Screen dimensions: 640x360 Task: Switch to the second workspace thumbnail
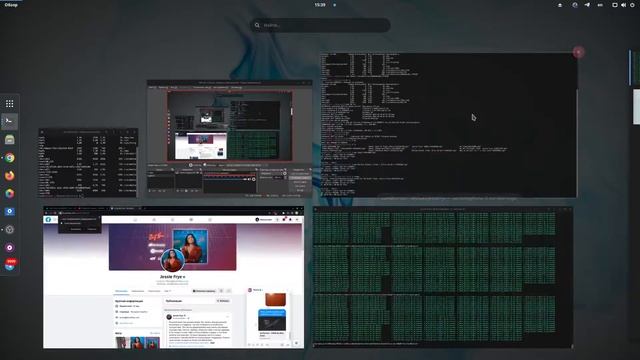[636, 107]
